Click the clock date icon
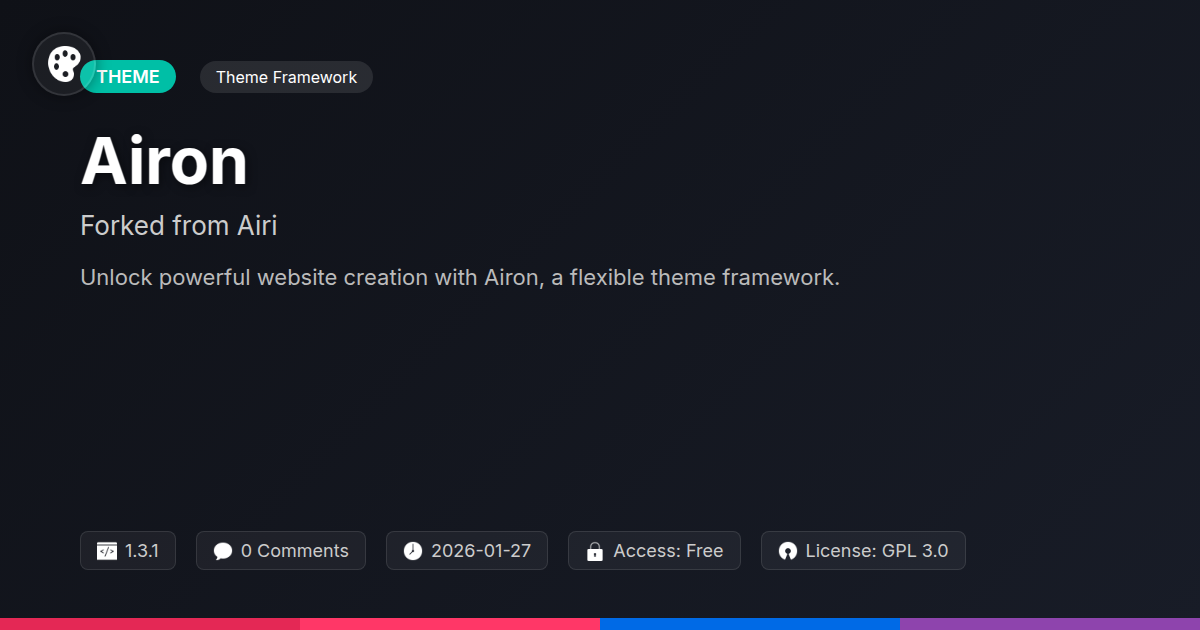 pyautogui.click(x=413, y=551)
